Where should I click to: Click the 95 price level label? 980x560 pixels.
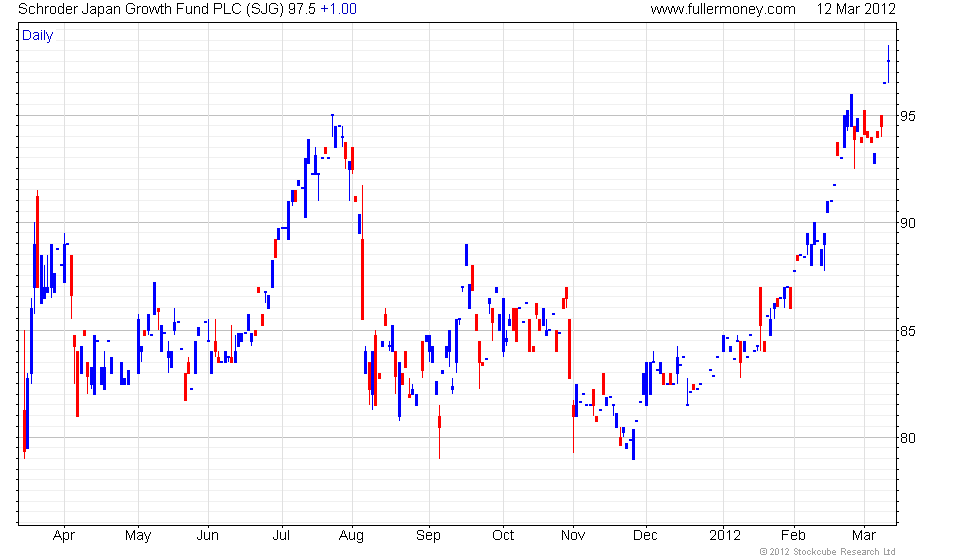[908, 116]
